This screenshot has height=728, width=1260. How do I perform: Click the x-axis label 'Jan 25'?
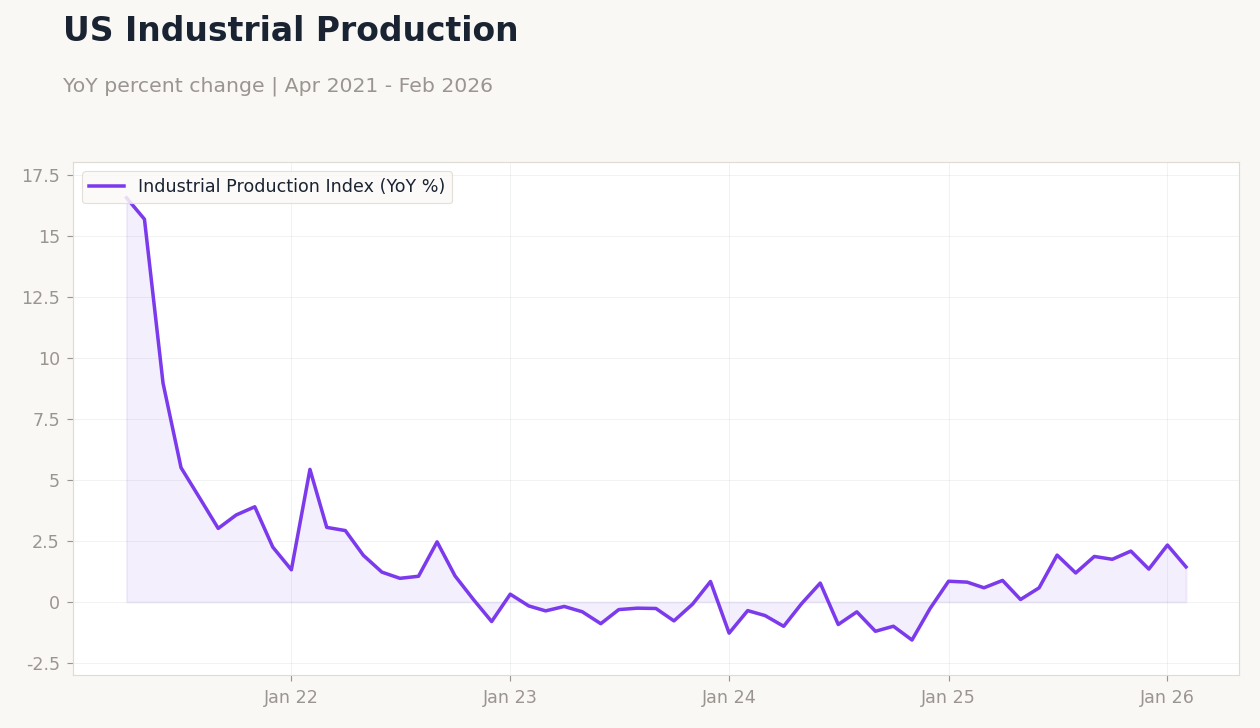(948, 698)
